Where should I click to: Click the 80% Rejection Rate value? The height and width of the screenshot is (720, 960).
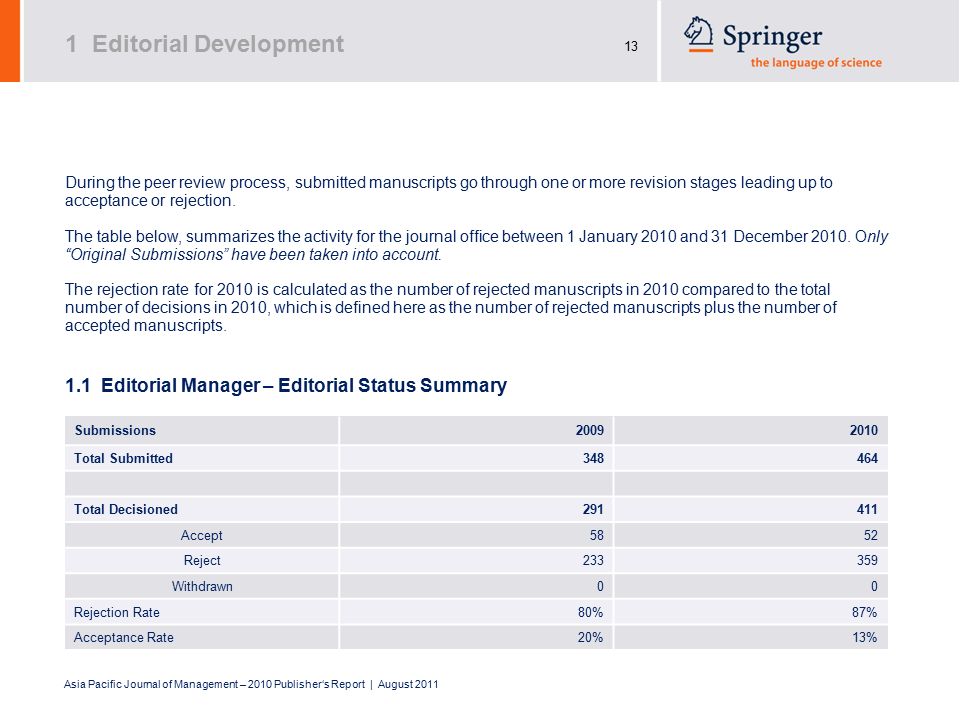coord(590,612)
